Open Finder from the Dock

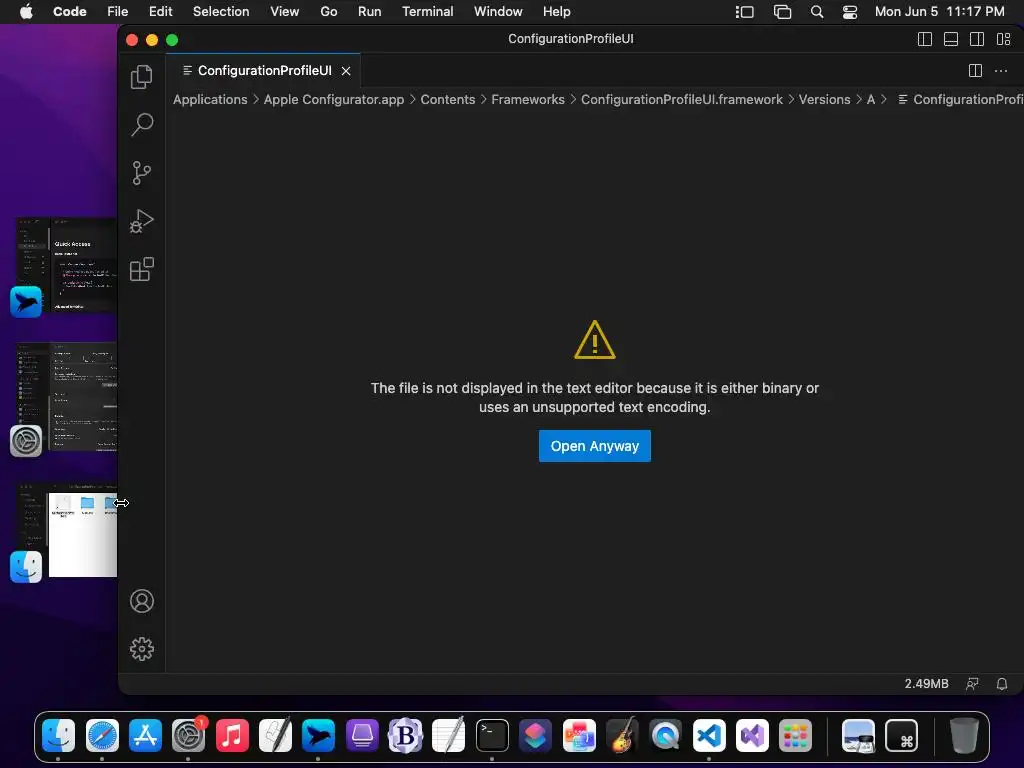tap(59, 736)
